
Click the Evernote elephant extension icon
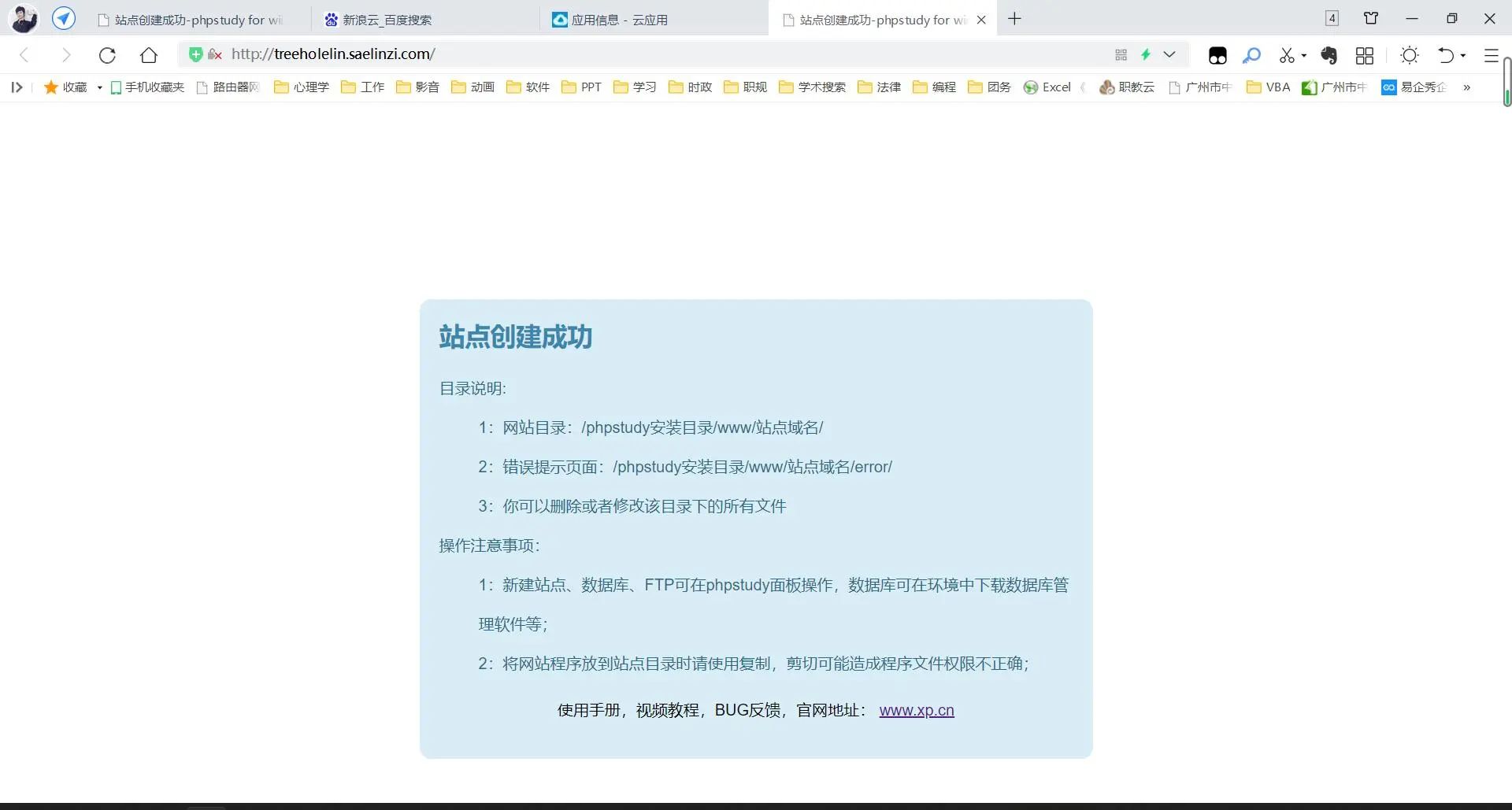click(x=1329, y=55)
